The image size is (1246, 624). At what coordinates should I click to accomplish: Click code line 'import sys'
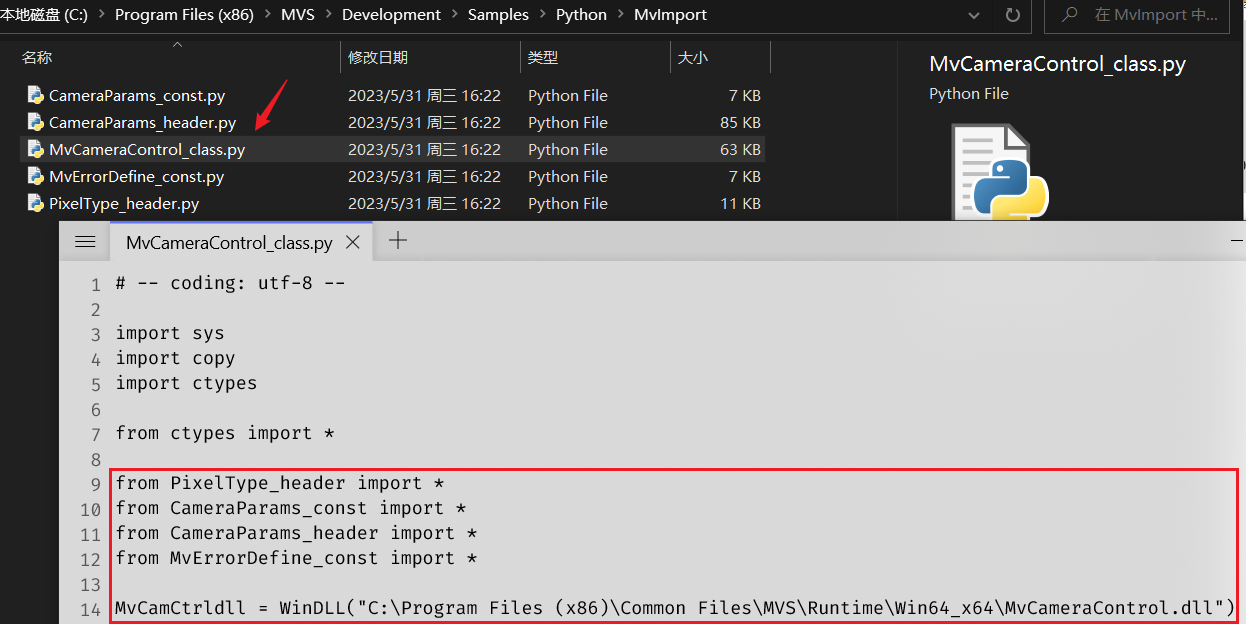(x=170, y=333)
